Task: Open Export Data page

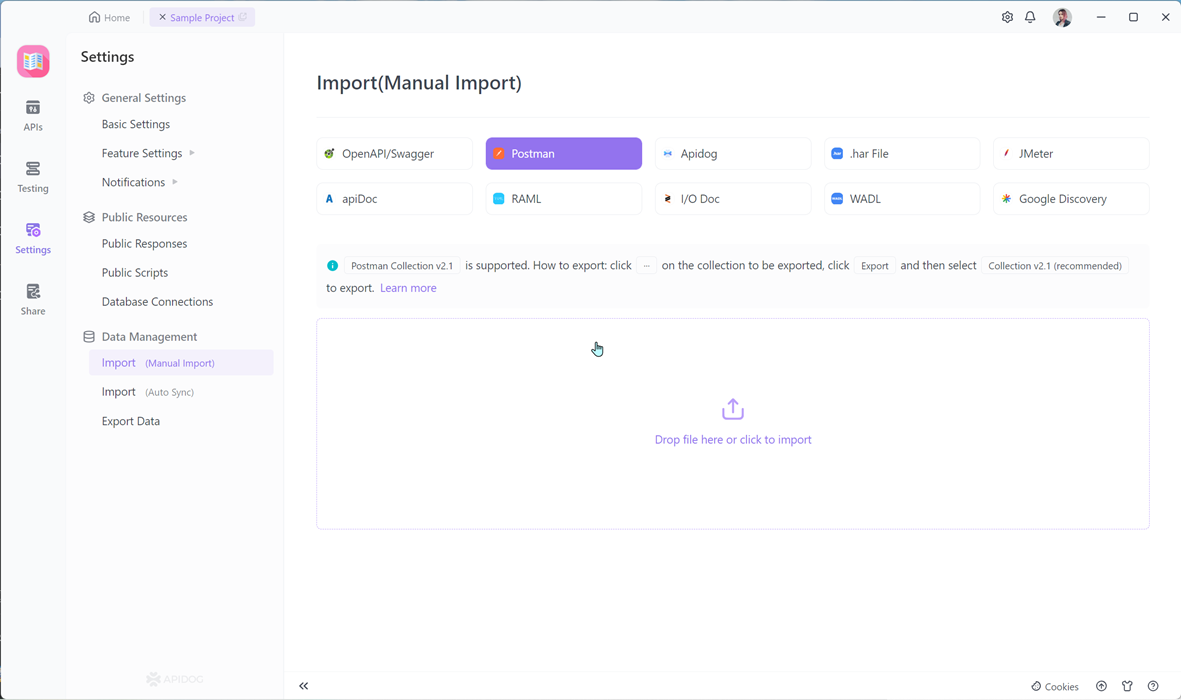Action: [131, 421]
